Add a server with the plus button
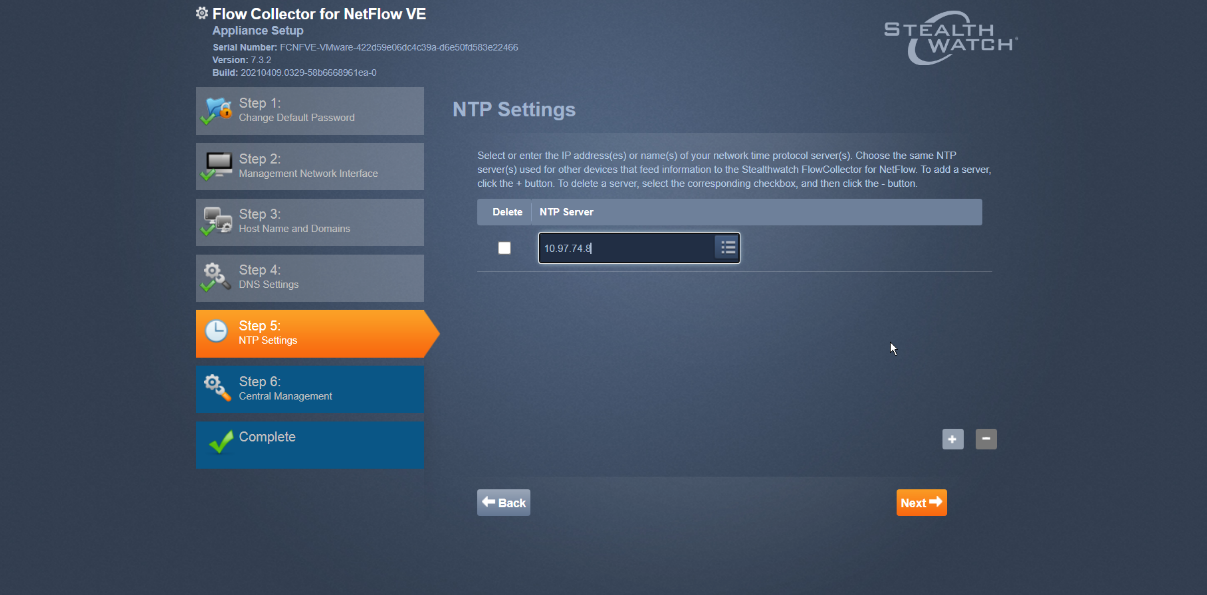 click(x=953, y=439)
